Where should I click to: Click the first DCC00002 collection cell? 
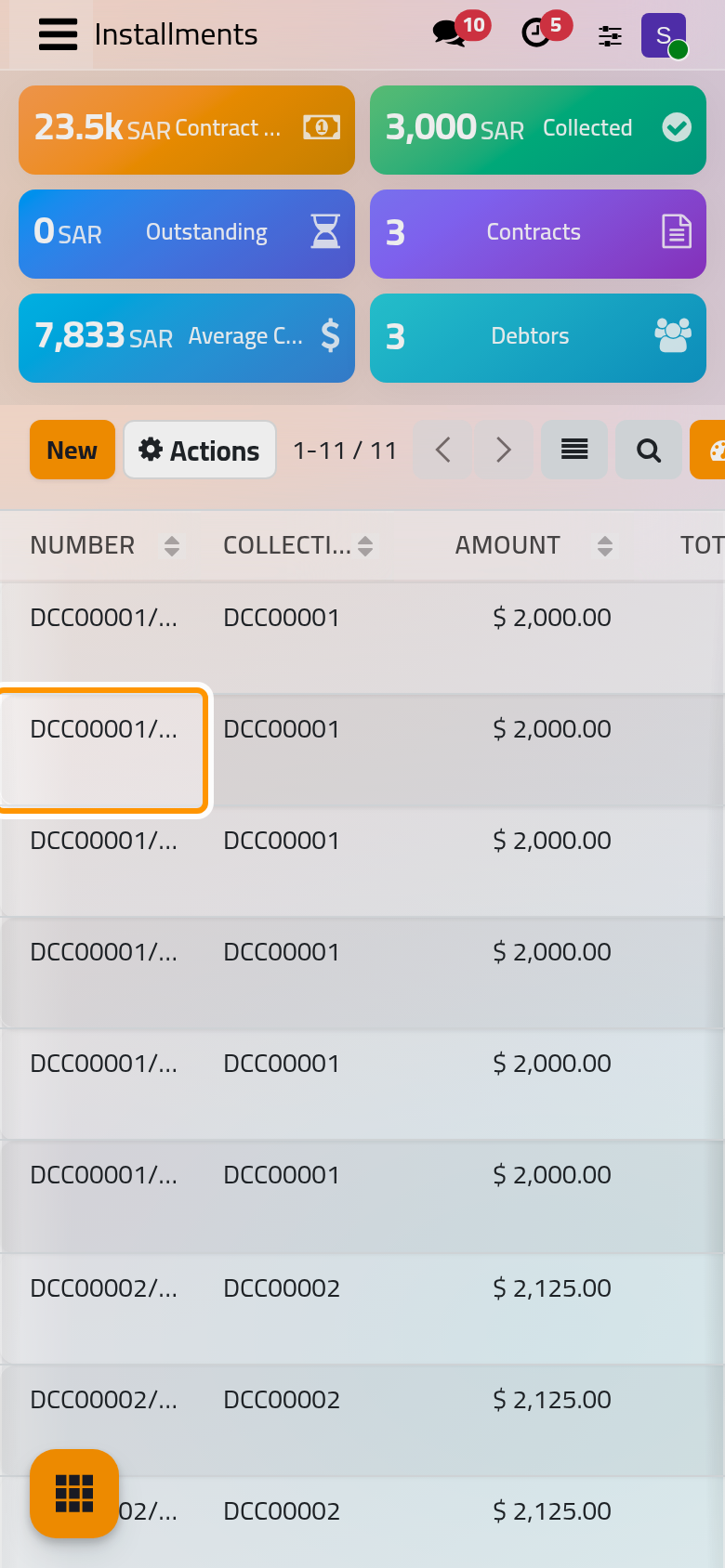(x=282, y=1288)
